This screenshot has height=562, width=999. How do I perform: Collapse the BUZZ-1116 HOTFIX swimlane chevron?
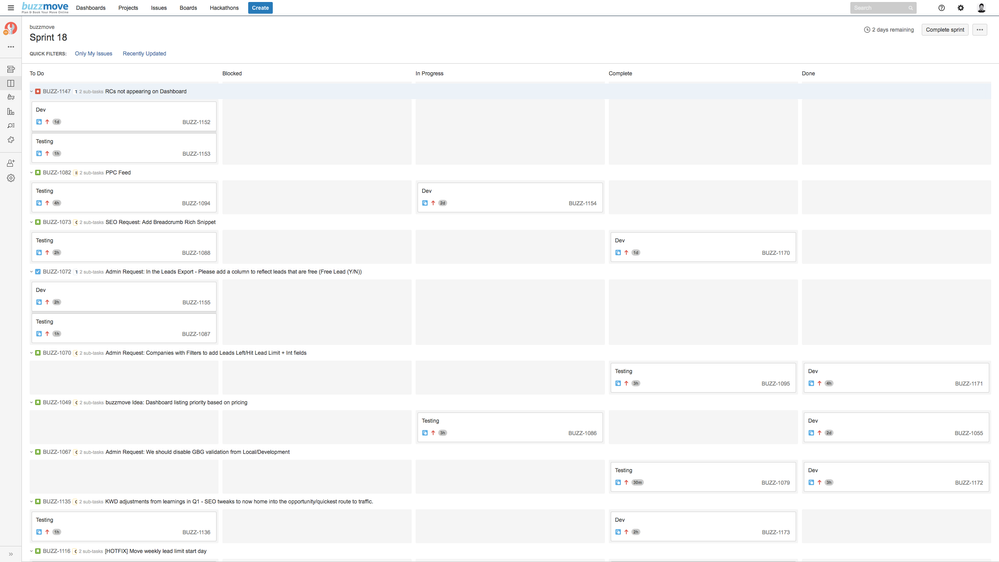[x=32, y=551]
